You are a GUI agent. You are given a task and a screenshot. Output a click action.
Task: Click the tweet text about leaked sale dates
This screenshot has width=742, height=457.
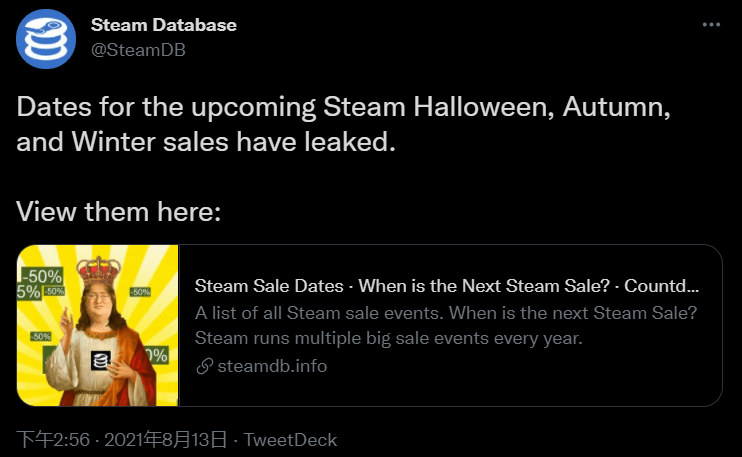pos(343,124)
